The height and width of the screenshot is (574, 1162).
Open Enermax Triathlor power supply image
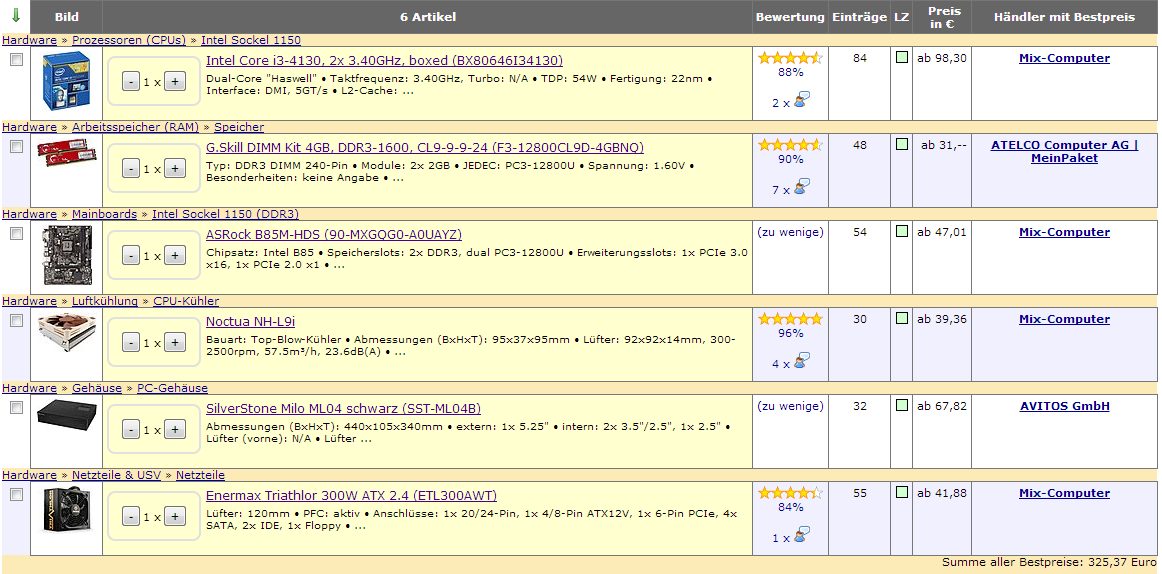pyautogui.click(x=67, y=508)
